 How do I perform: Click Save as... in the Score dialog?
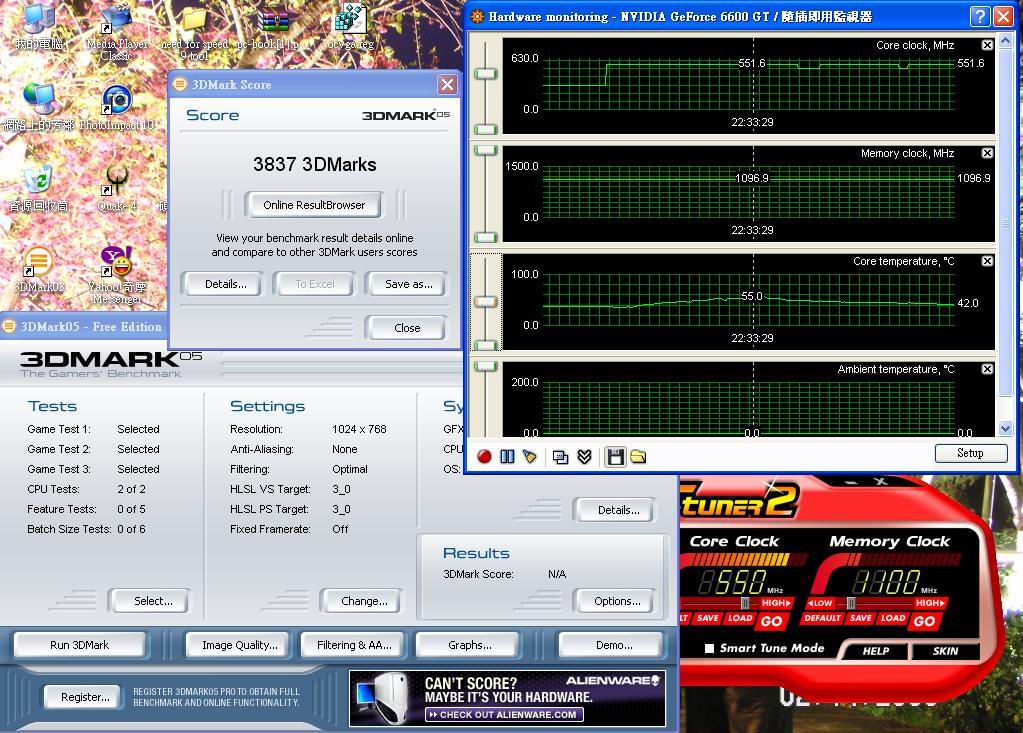pyautogui.click(x=408, y=284)
